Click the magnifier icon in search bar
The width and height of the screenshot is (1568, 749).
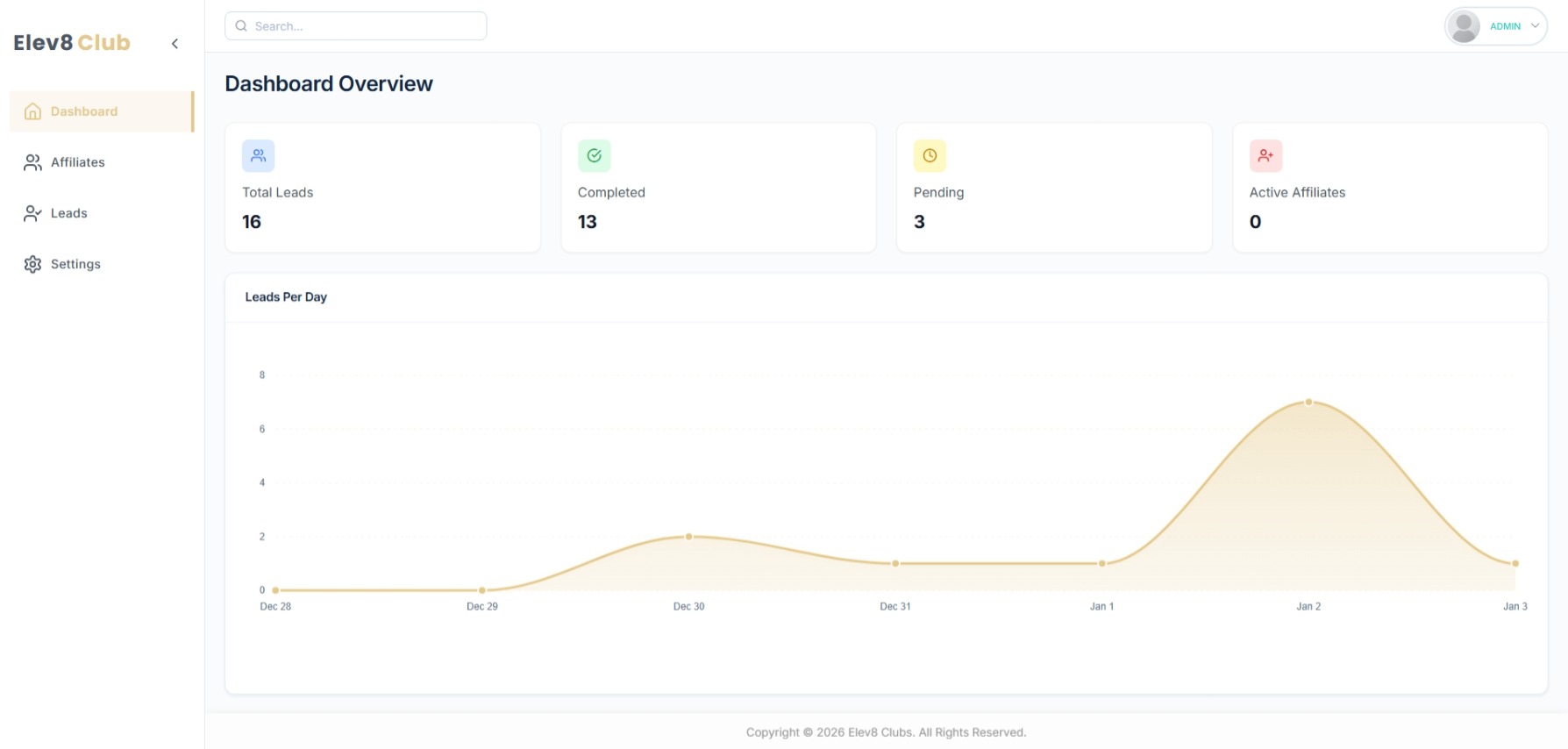(x=241, y=26)
